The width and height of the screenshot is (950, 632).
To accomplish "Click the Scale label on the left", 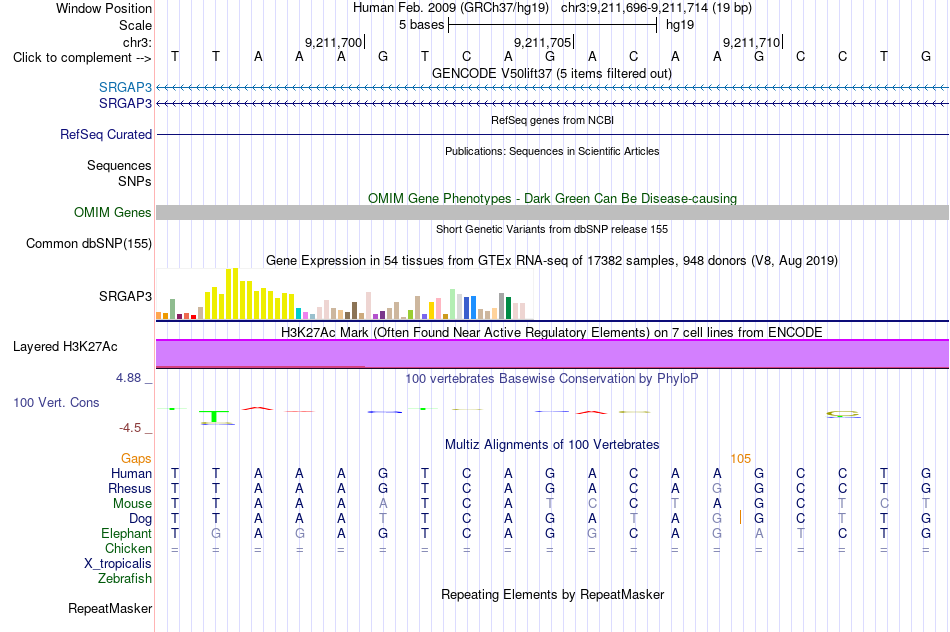I will (135, 25).
